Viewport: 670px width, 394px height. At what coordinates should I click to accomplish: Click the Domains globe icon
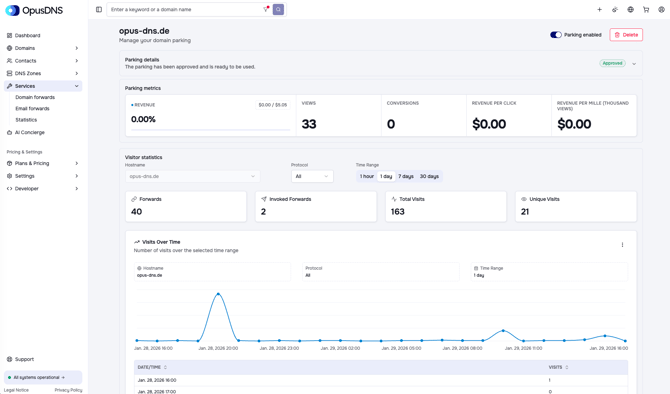(9, 48)
